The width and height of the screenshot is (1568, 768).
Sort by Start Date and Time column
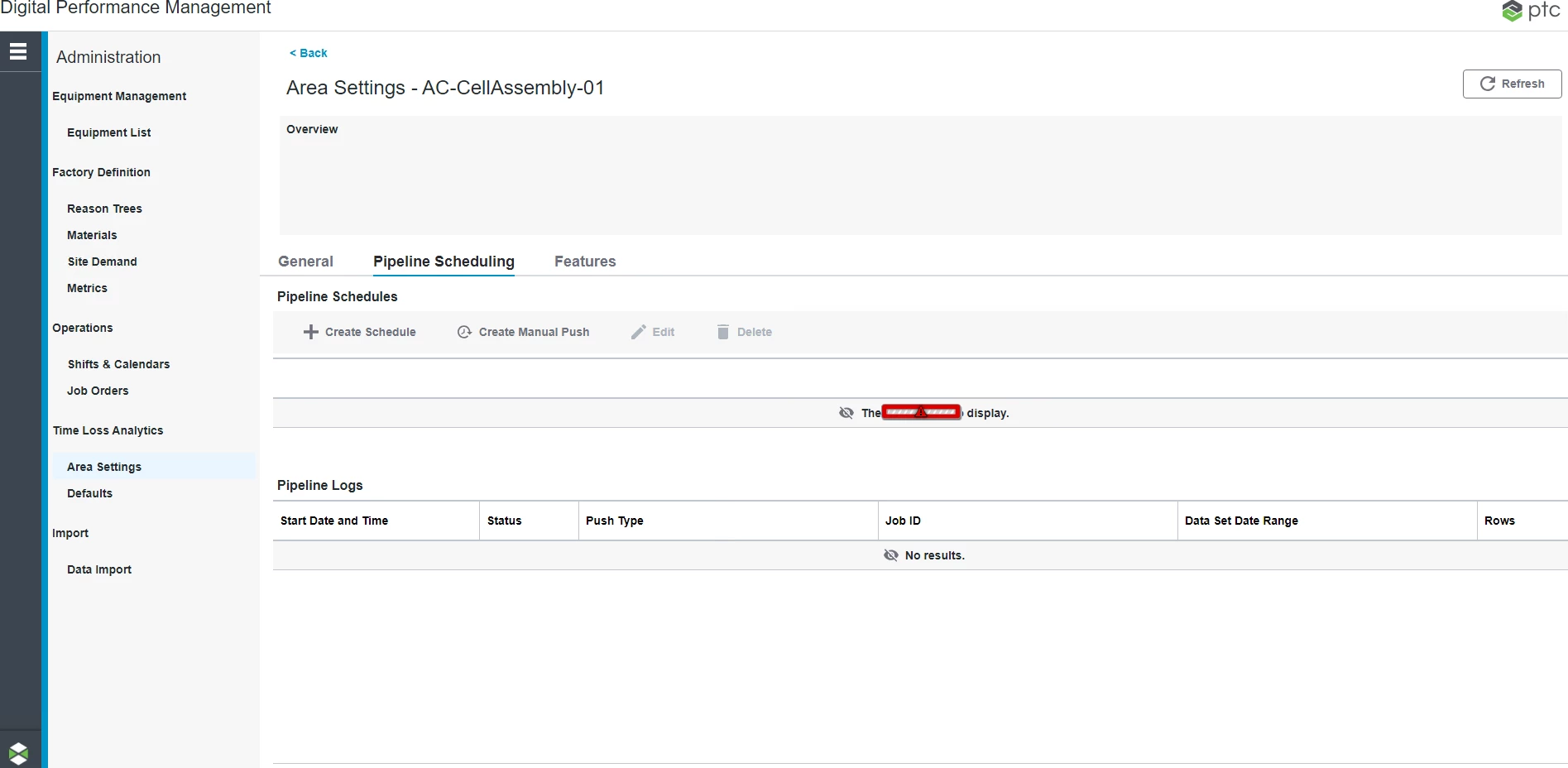pos(376,521)
